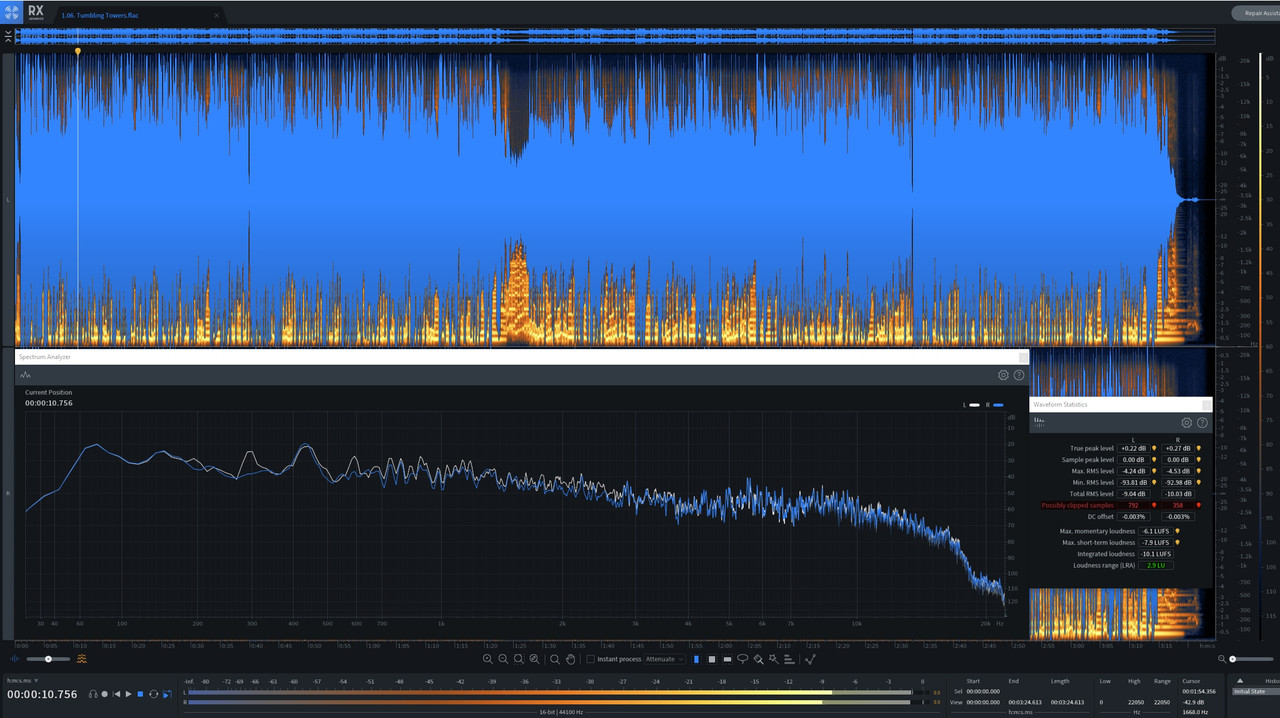Click the Max. short-term loudness marker
The height and width of the screenshot is (718, 1280).
coord(1177,542)
